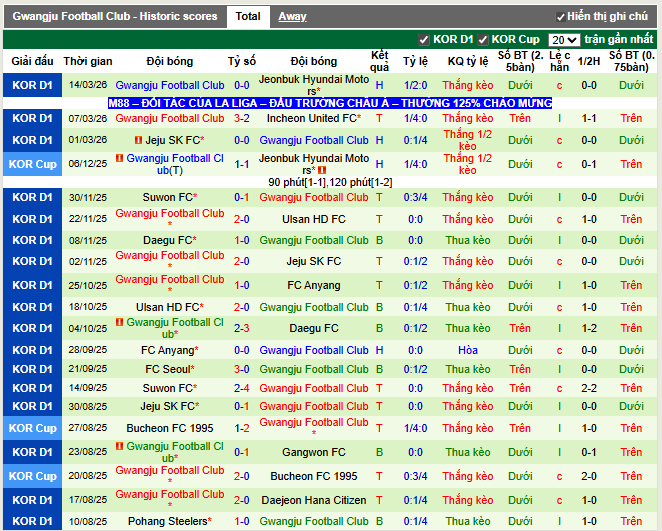This screenshot has height=531, width=662.
Task: Uncheck the KOR Cup filter checkbox
Action: pos(483,40)
